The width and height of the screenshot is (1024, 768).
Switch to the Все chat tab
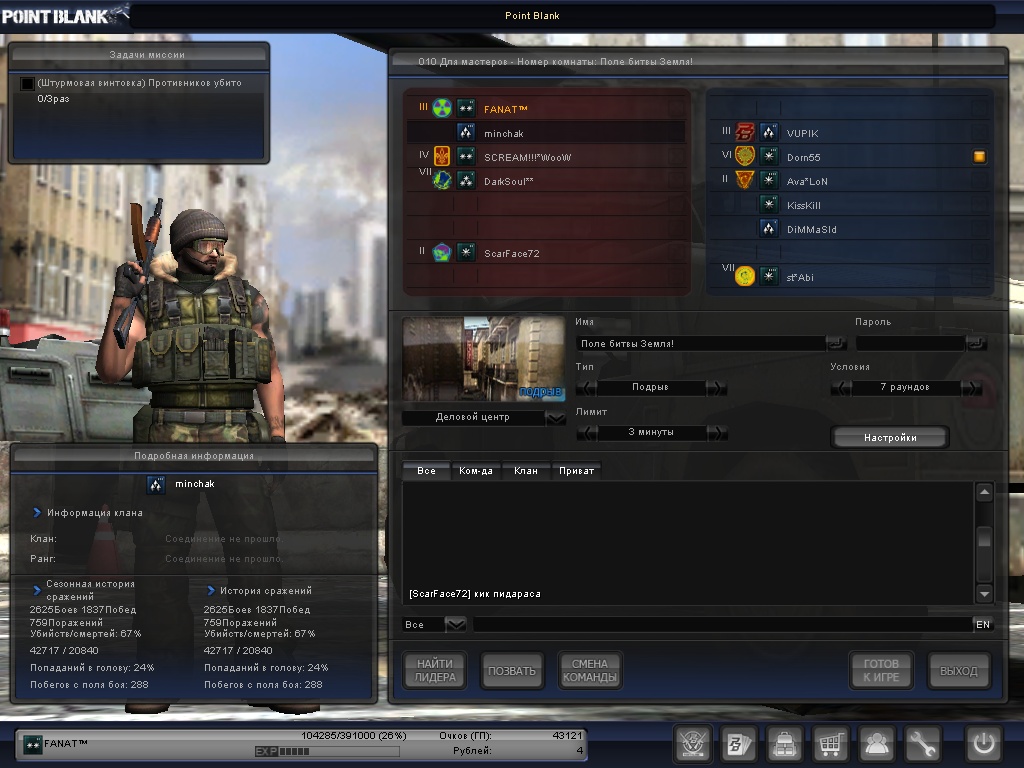coord(426,470)
